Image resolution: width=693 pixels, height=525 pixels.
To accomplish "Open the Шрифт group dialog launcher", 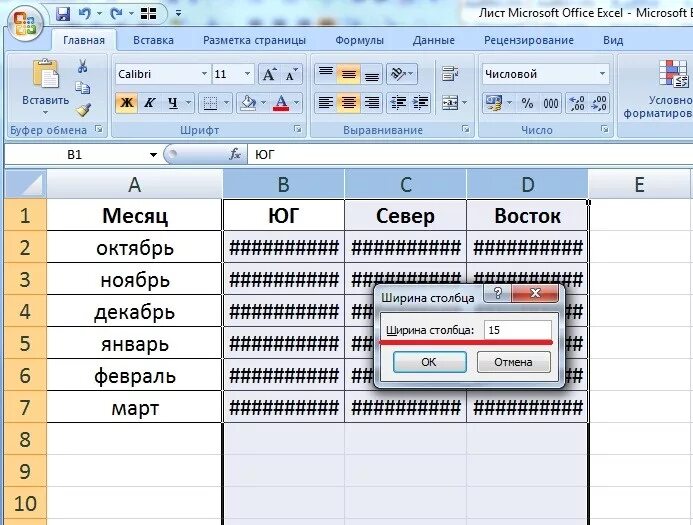I will [x=298, y=129].
